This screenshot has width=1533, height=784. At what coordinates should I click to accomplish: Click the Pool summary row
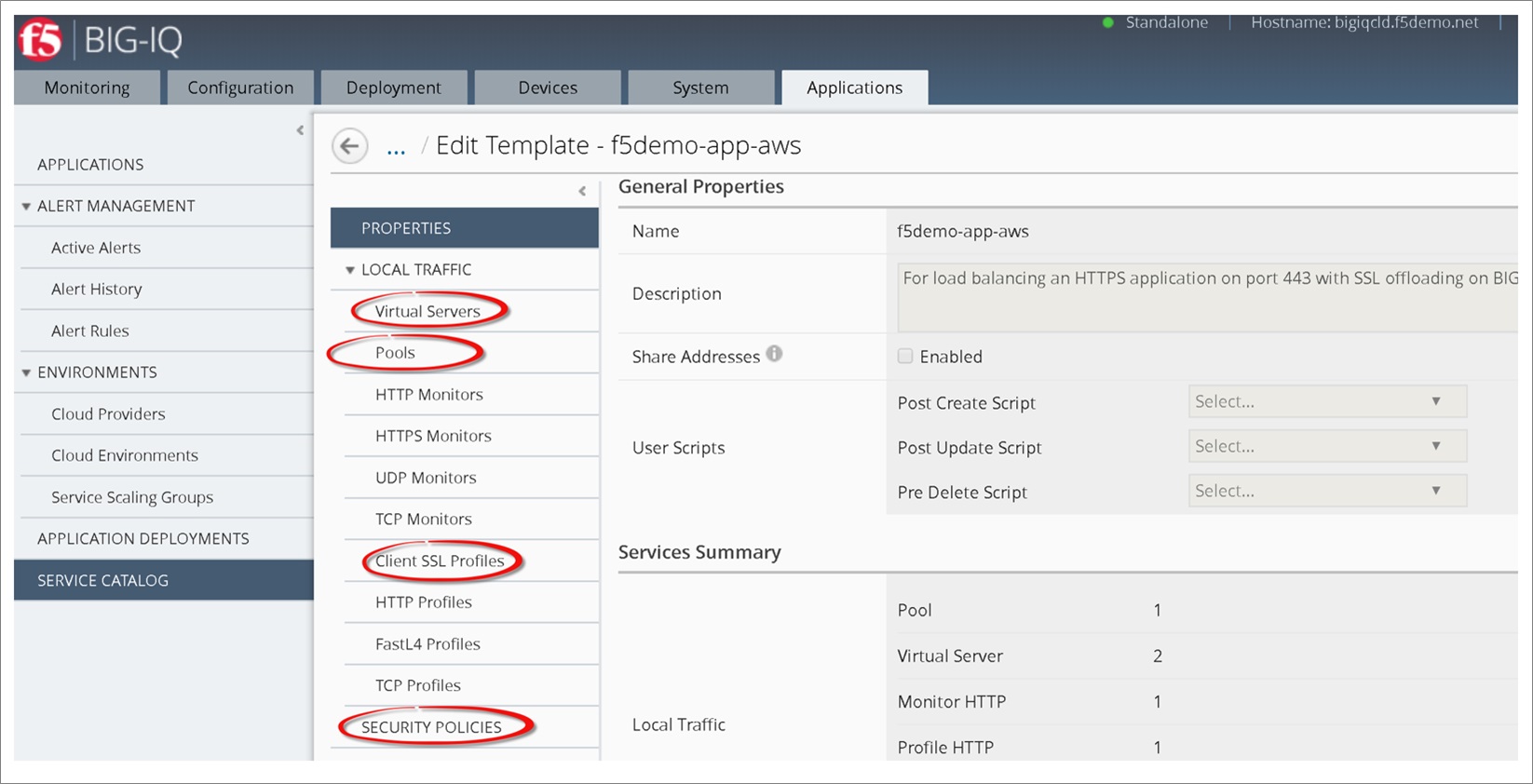[x=1201, y=610]
